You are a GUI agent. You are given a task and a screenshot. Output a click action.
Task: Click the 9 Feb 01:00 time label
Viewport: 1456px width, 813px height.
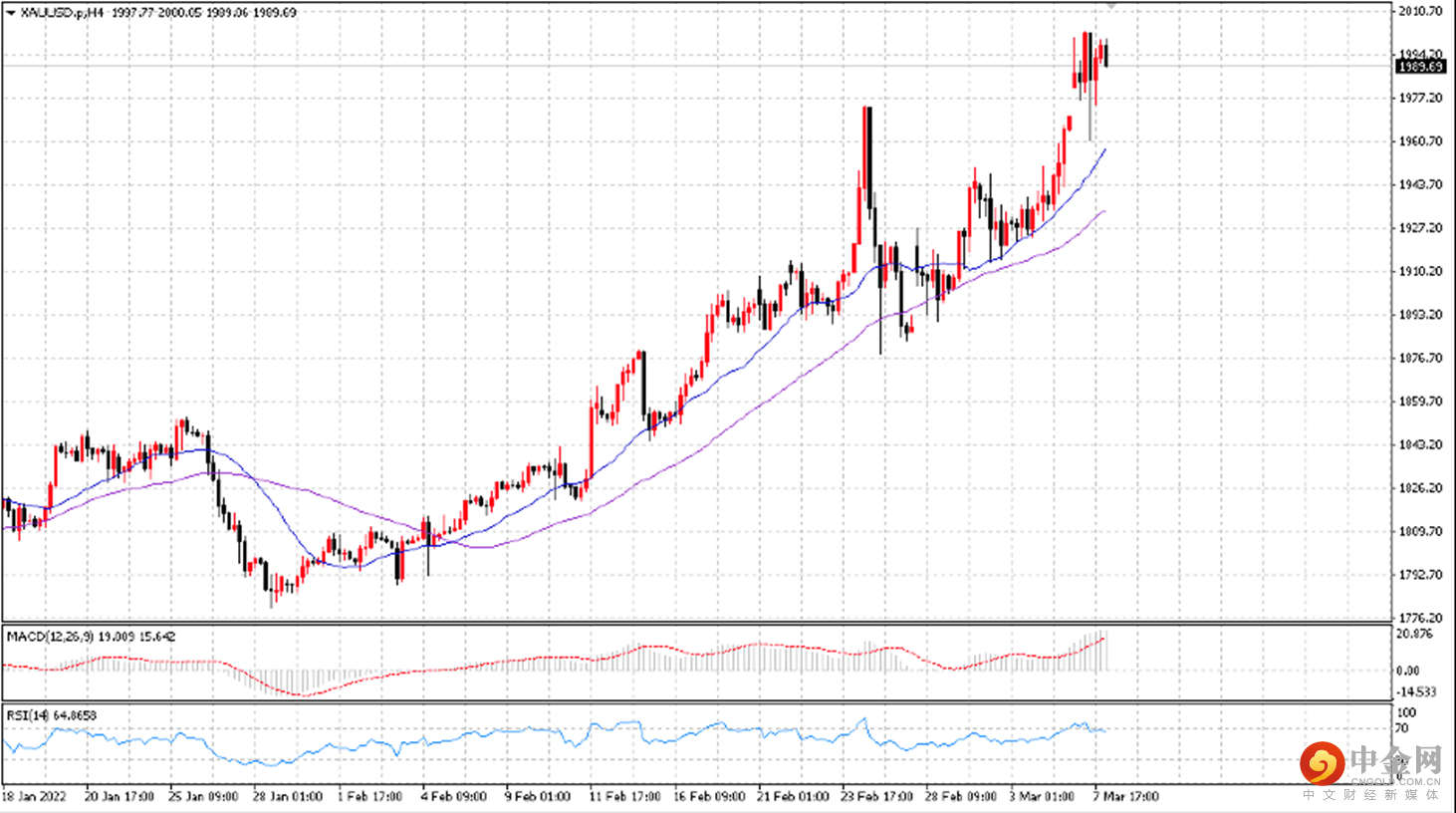coord(539,797)
